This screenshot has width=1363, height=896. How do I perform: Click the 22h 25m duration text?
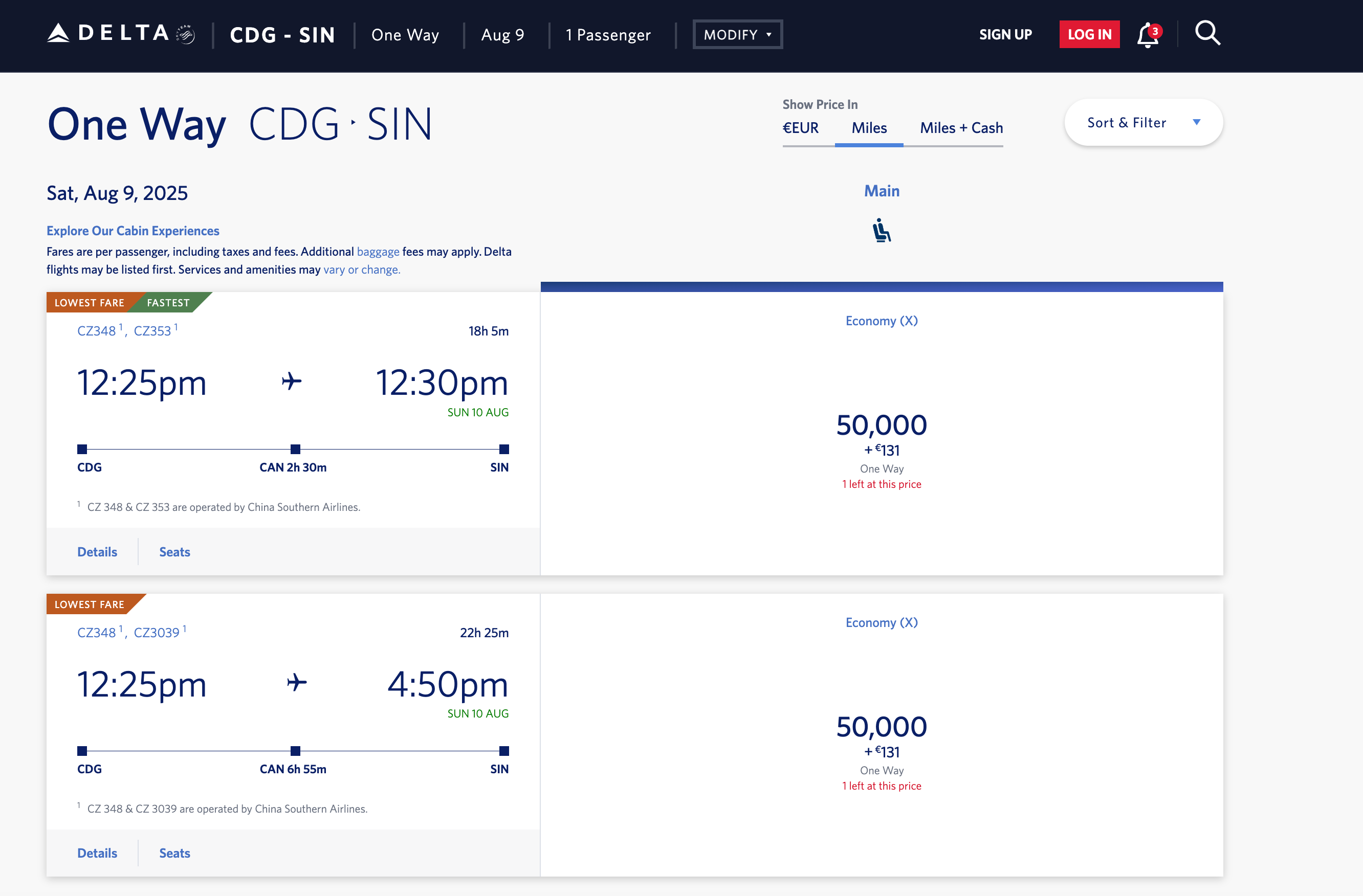[x=484, y=633]
